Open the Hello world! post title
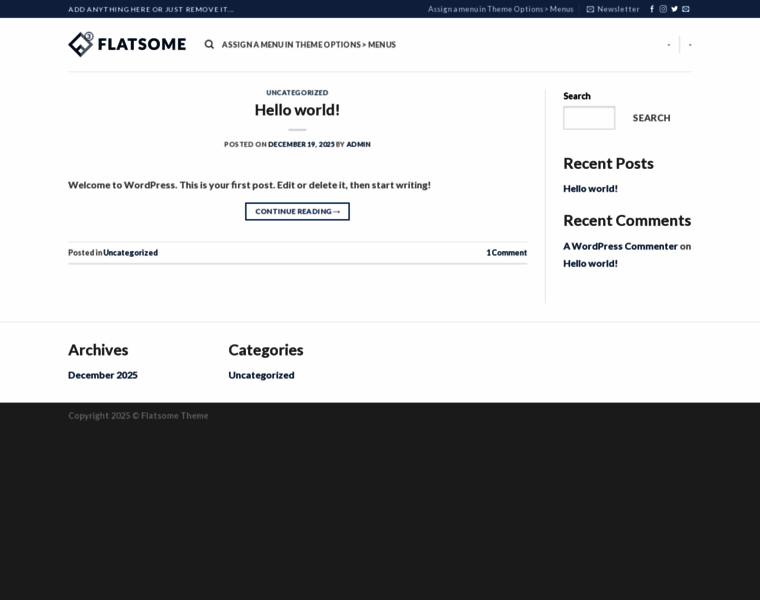 pyautogui.click(x=297, y=110)
